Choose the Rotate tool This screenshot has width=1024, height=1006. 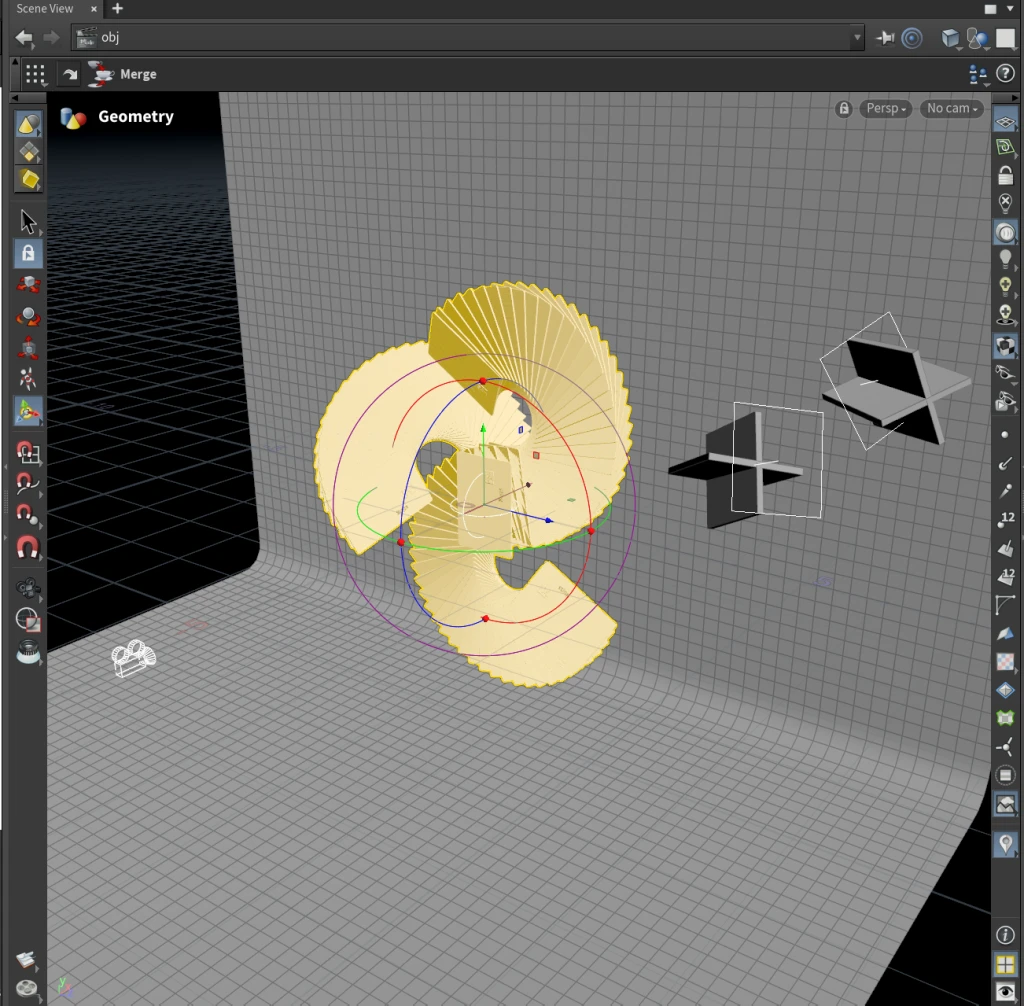(28, 316)
